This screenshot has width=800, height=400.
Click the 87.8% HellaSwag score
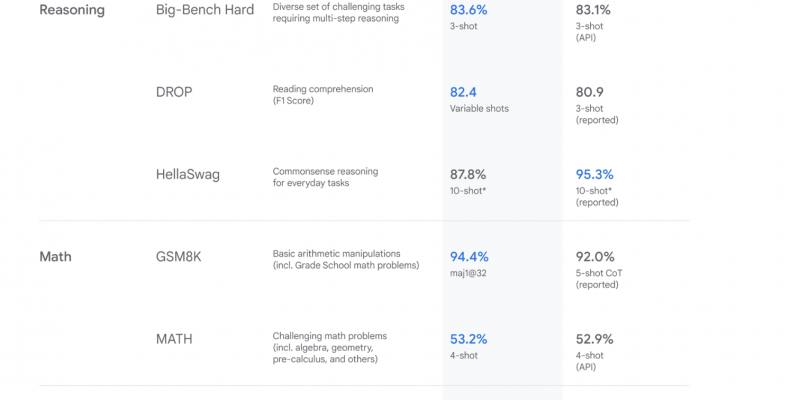coord(468,175)
